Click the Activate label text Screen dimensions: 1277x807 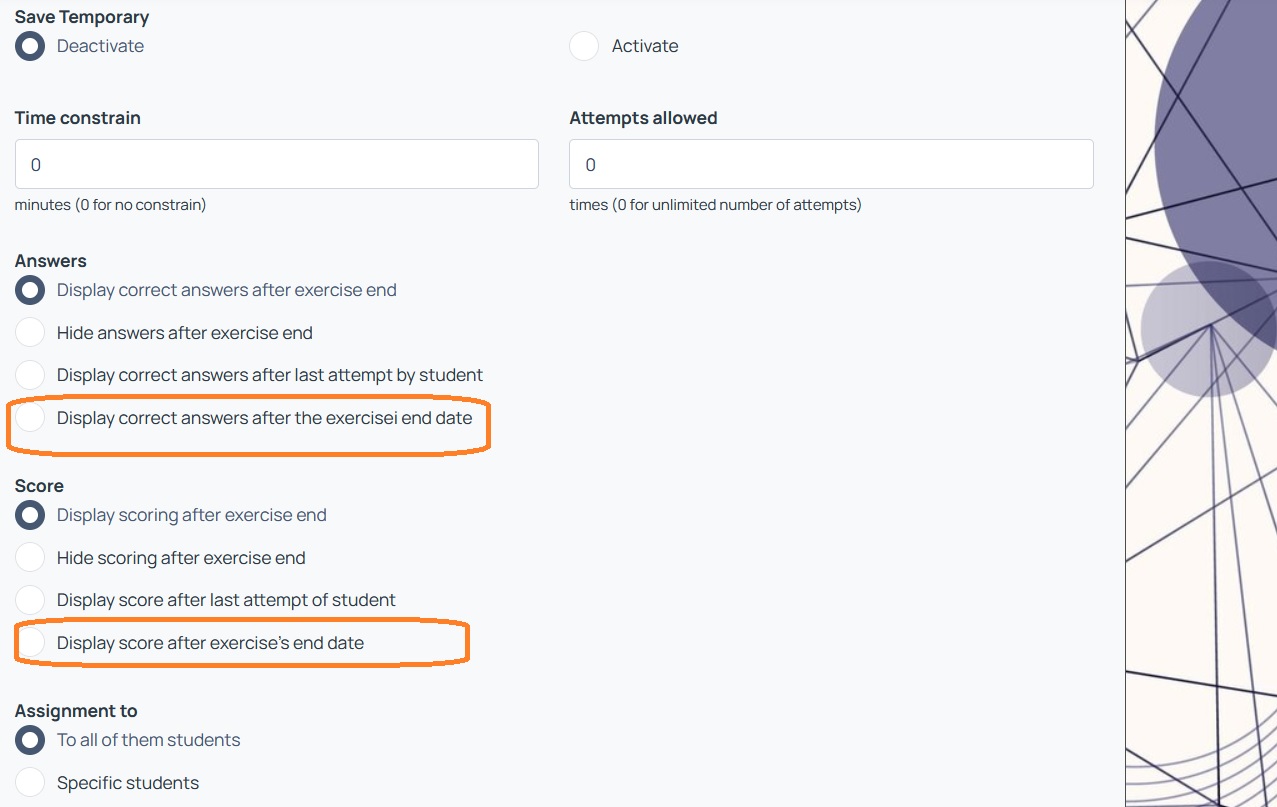[x=645, y=46]
